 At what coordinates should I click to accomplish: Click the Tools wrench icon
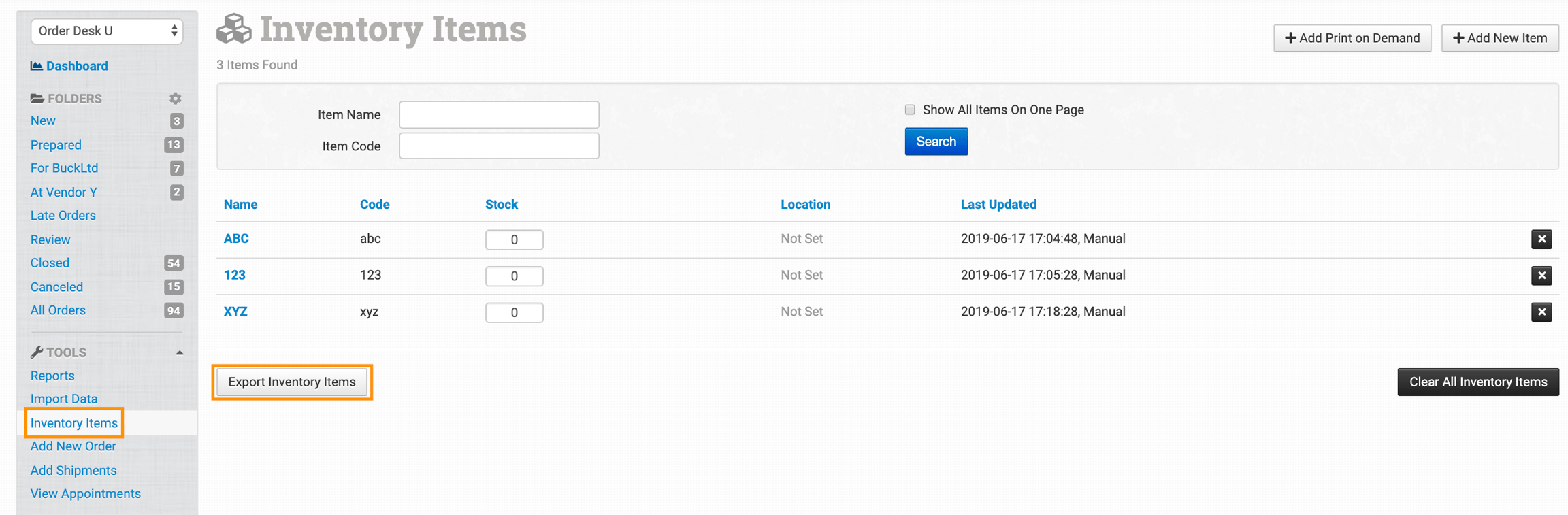[x=37, y=352]
